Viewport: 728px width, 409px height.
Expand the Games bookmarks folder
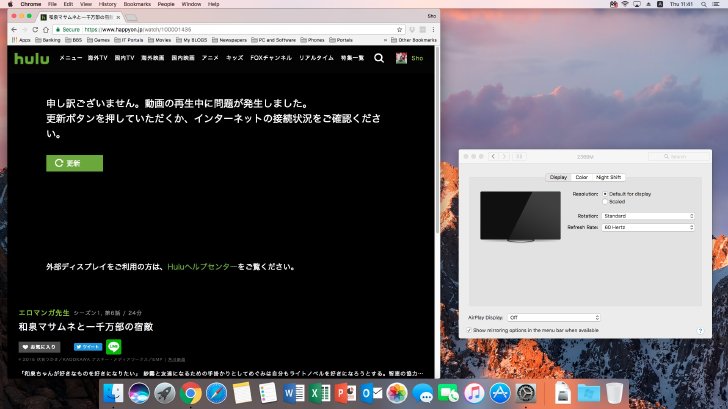pos(98,40)
